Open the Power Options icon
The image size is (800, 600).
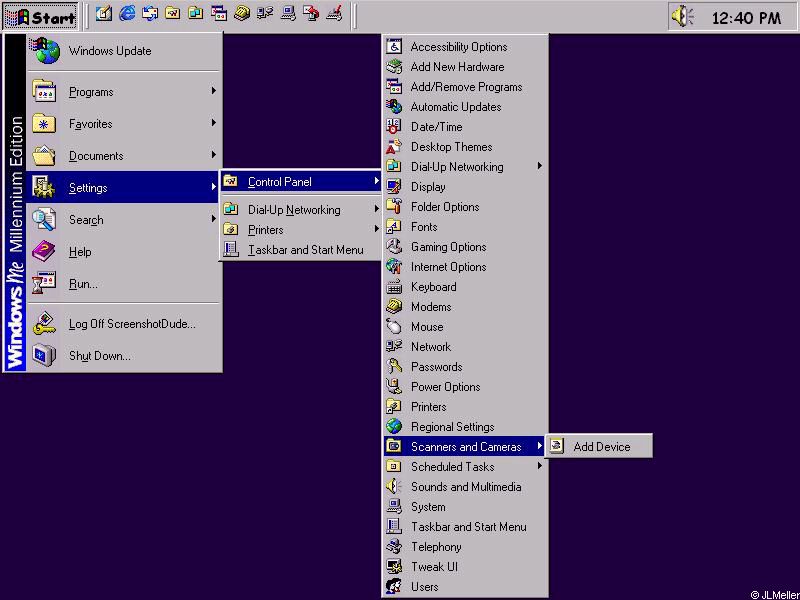pos(394,387)
